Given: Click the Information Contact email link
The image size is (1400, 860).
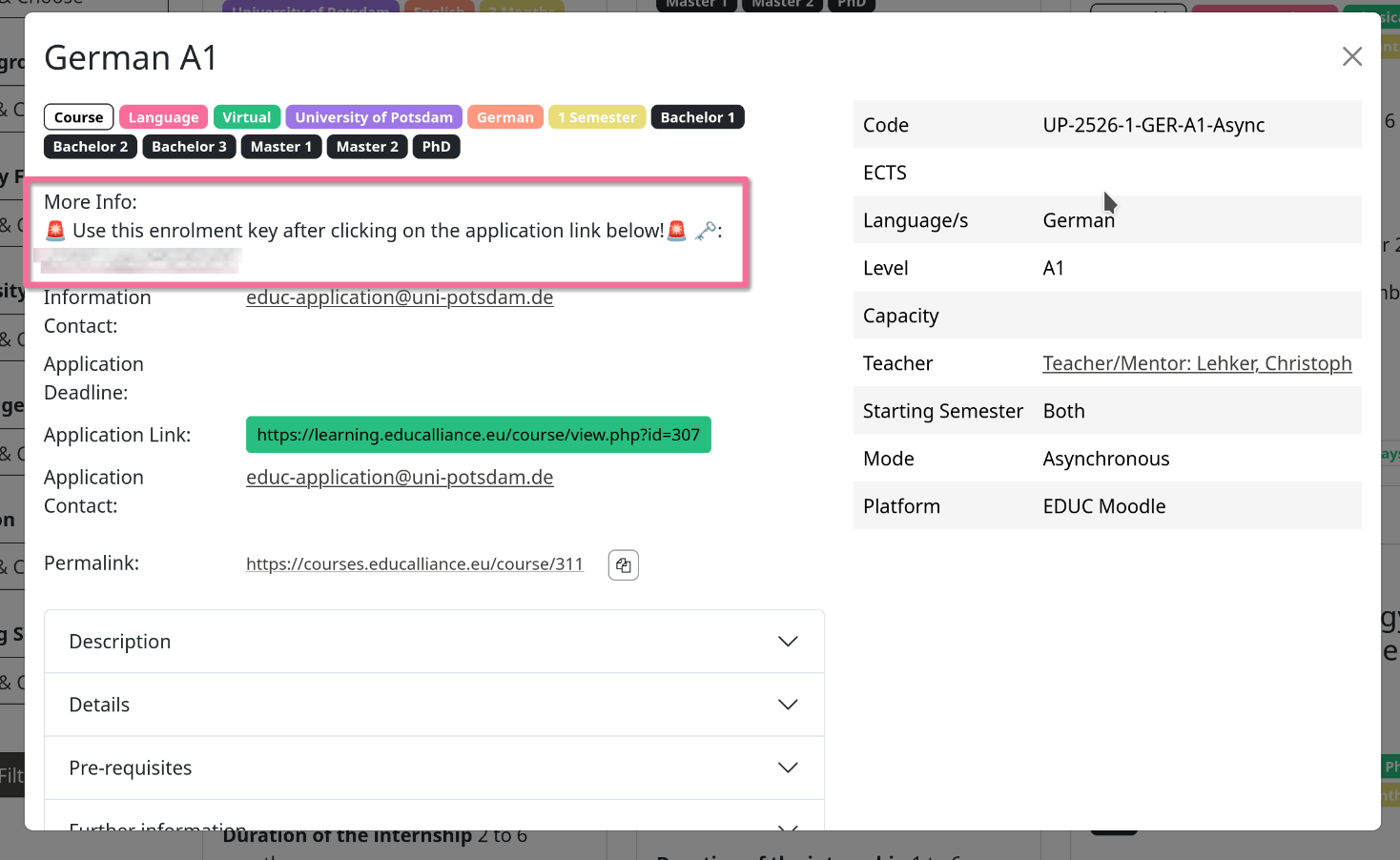Looking at the screenshot, I should click(x=400, y=297).
